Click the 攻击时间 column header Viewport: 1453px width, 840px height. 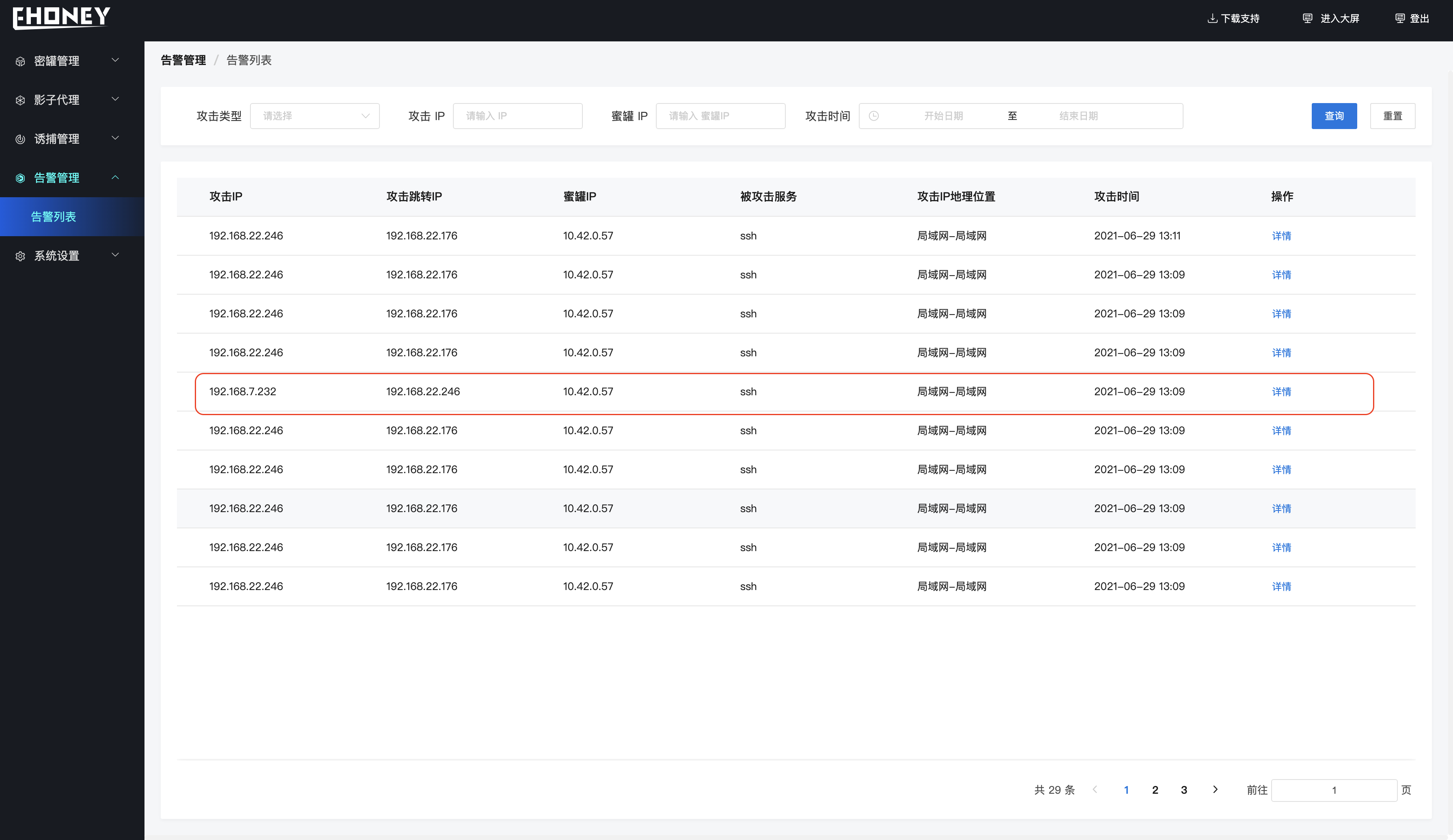click(x=1116, y=196)
